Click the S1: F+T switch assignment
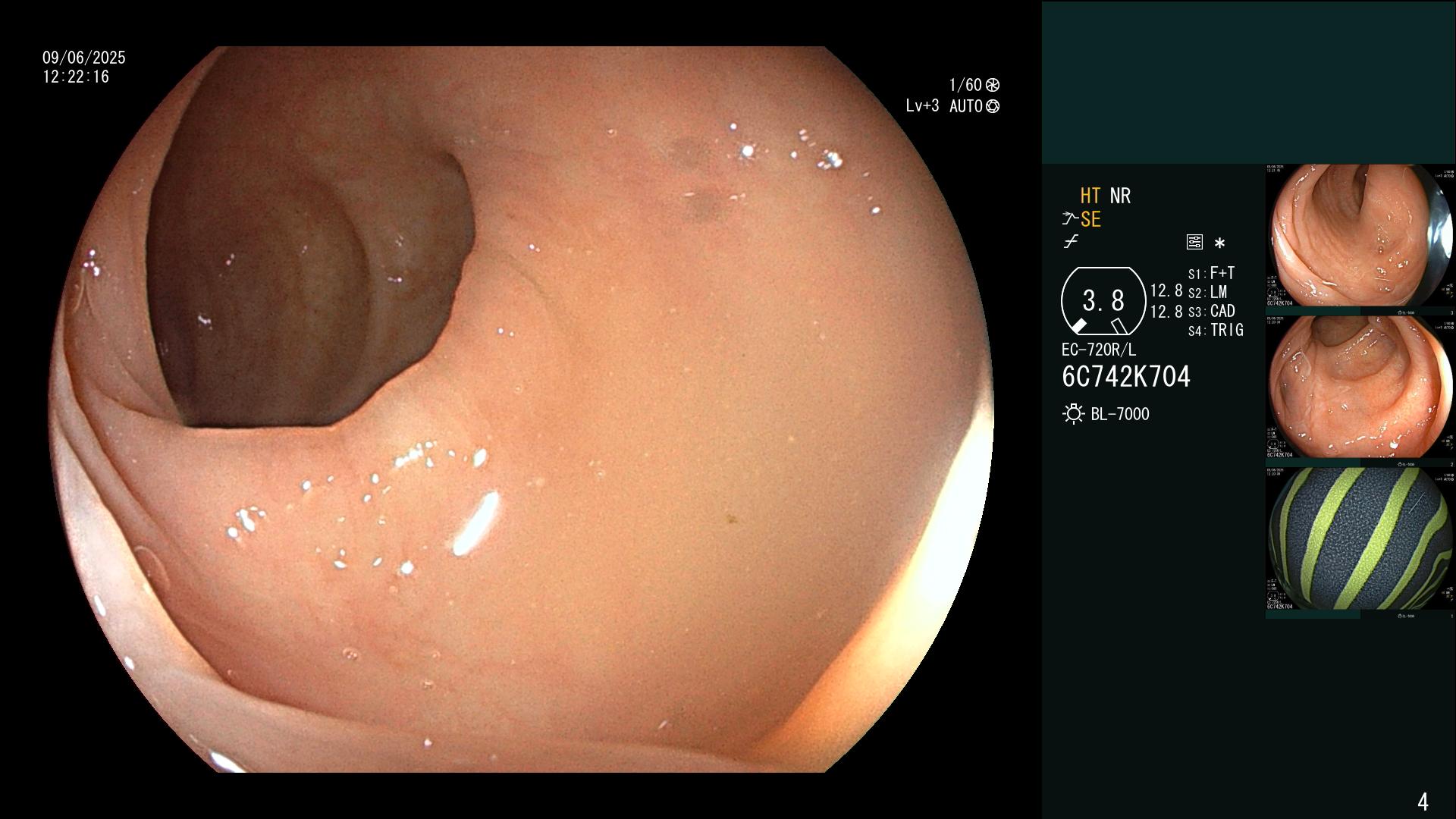1456x819 pixels. (x=1211, y=273)
